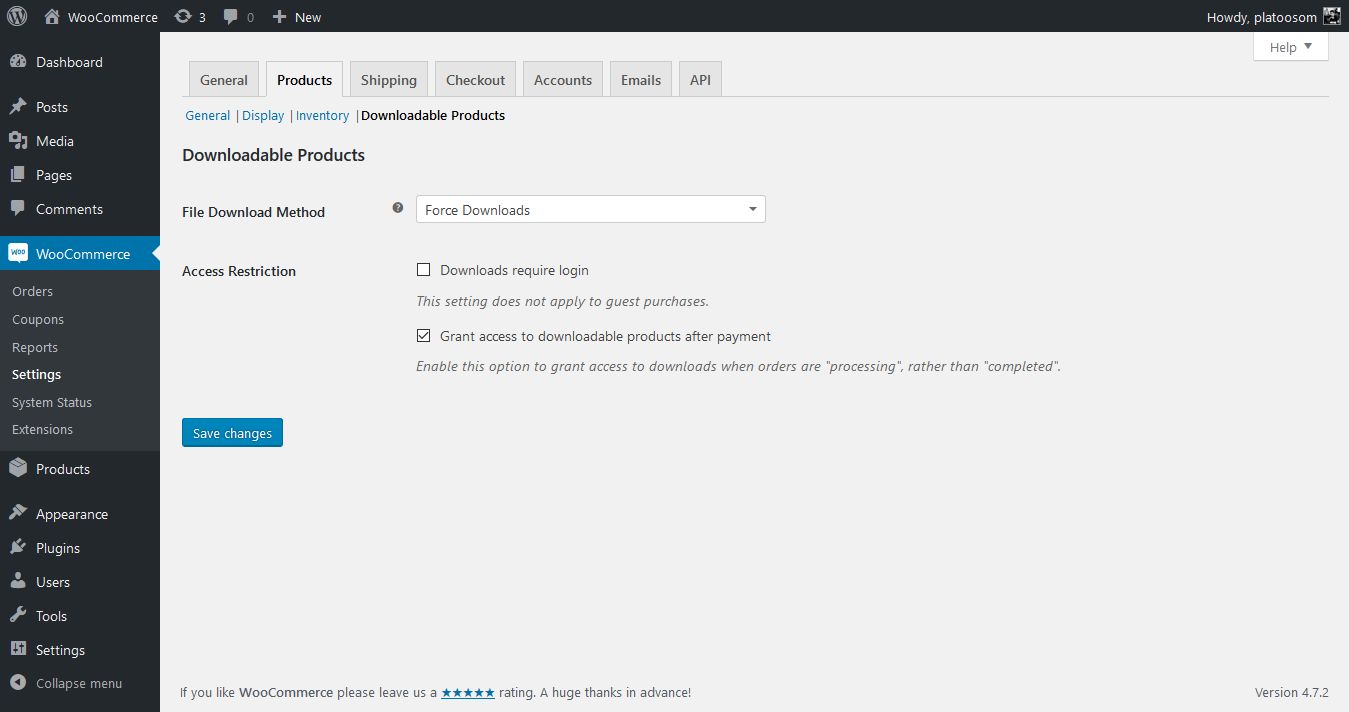Open the General sub-section link
This screenshot has width=1349, height=712.
click(208, 116)
